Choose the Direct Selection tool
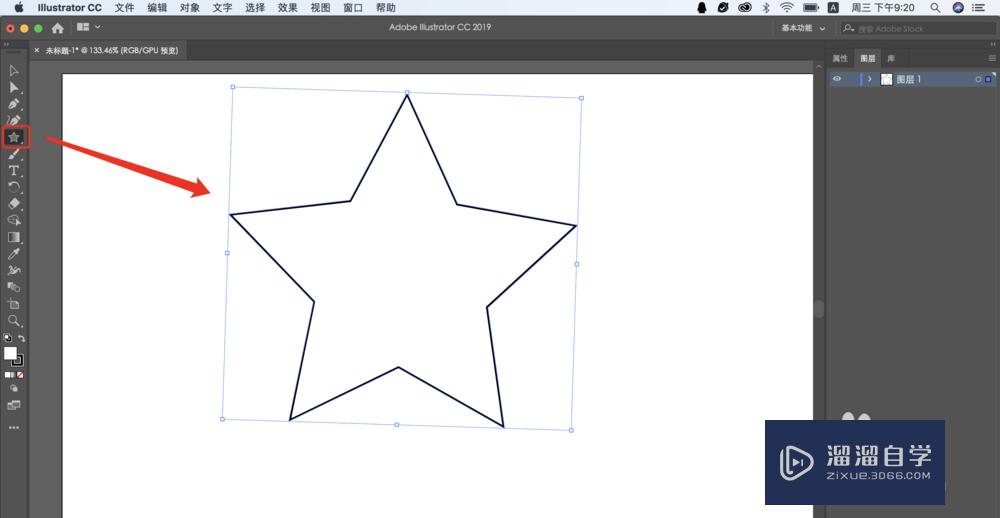The image size is (1000, 518). [14, 87]
